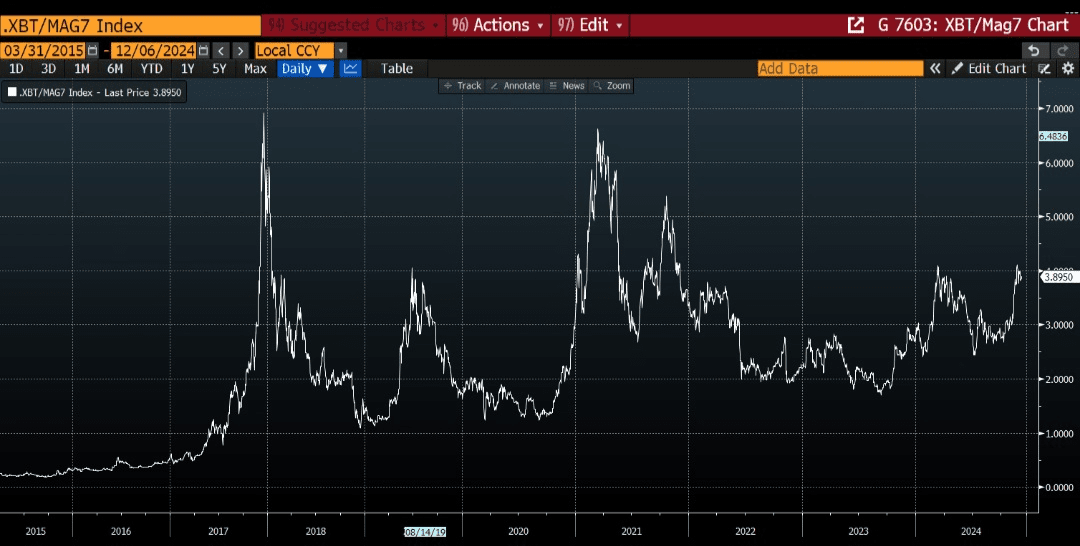Shift date range forward with right arrow
The width and height of the screenshot is (1080, 546).
(x=240, y=51)
